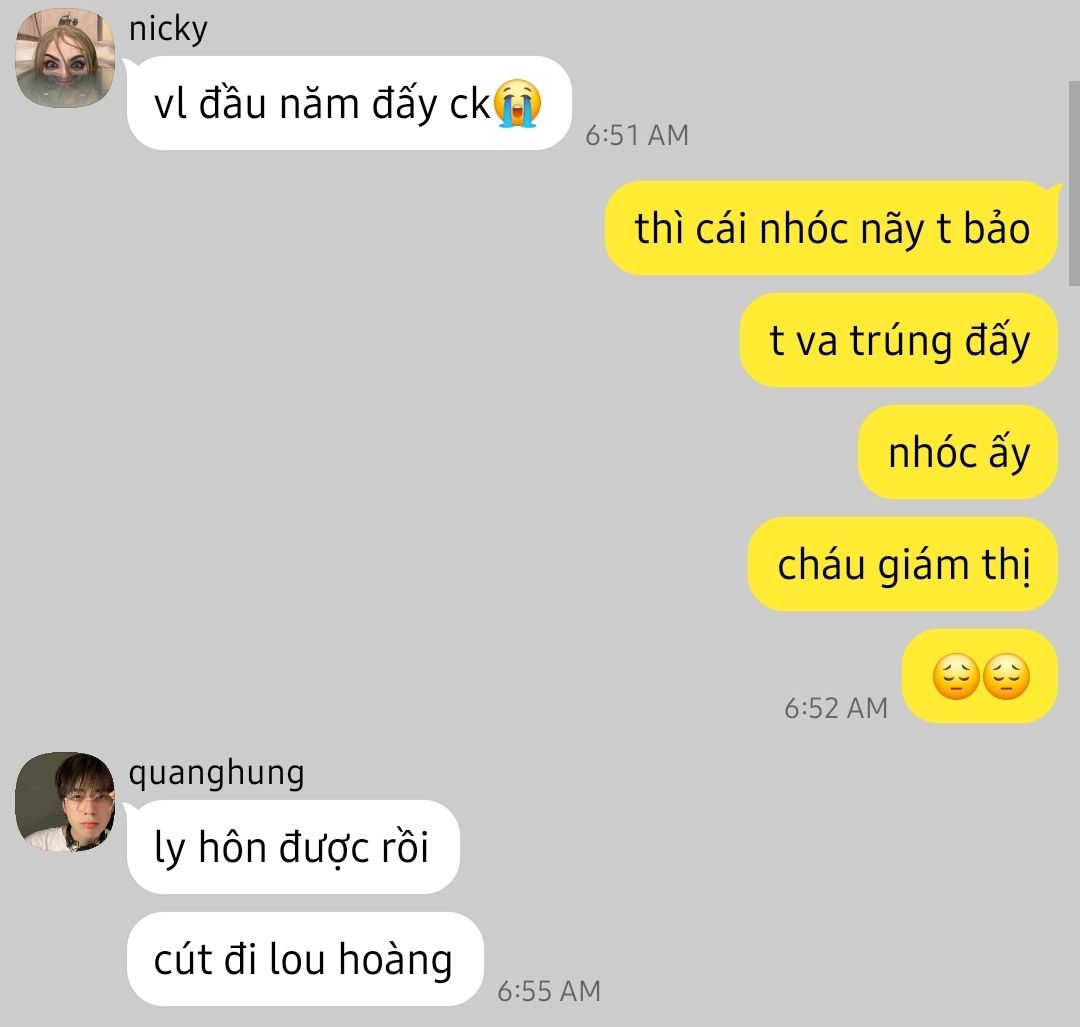
Task: Click the second pensive emoji face
Action: click(1006, 676)
